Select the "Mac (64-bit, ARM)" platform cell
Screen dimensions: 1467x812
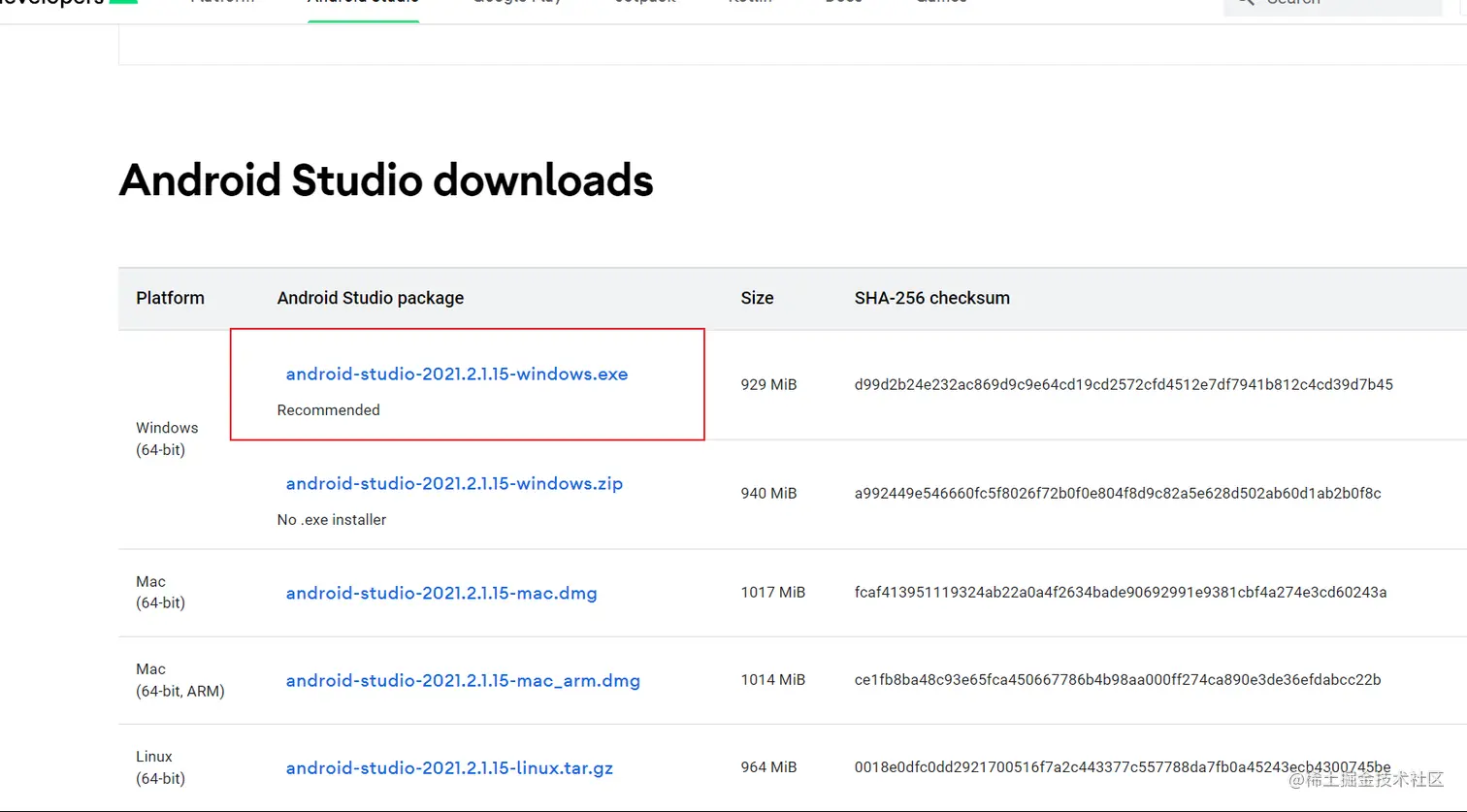click(180, 680)
